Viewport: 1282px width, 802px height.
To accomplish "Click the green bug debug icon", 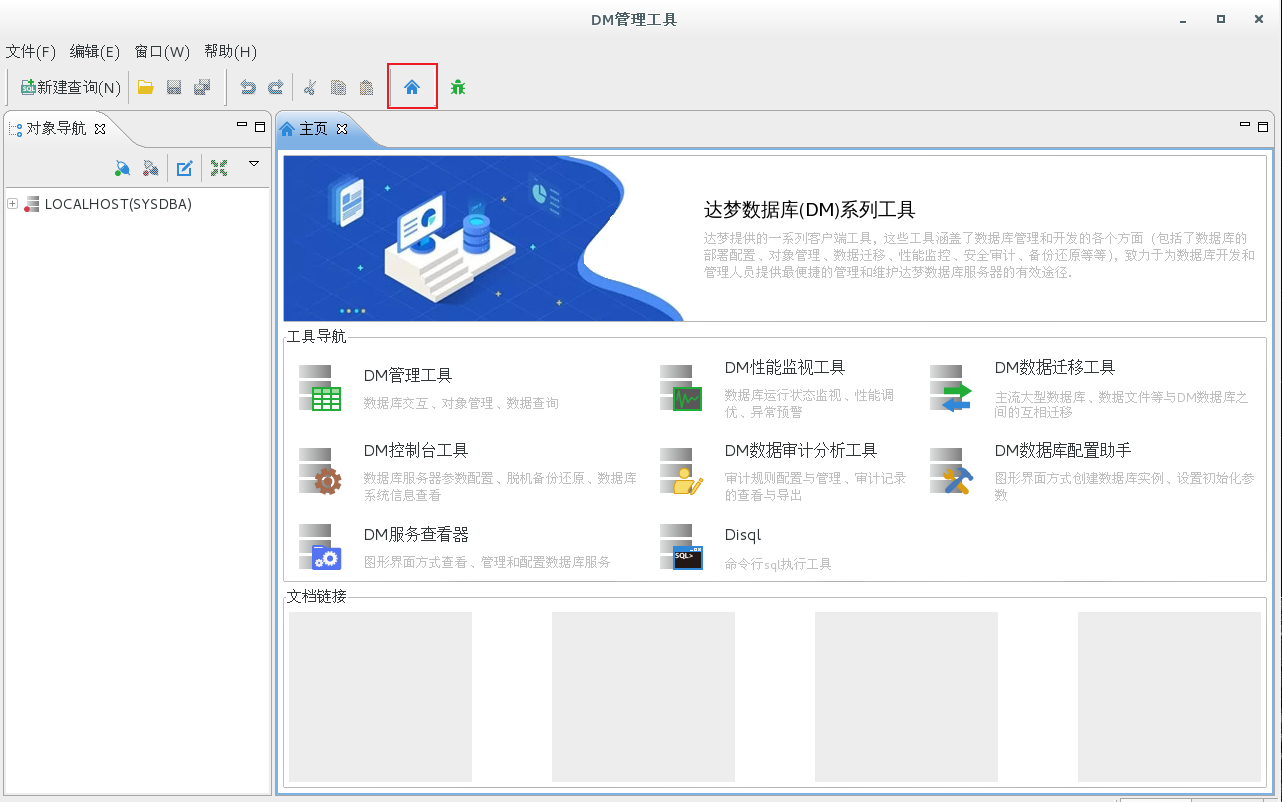I will [458, 88].
